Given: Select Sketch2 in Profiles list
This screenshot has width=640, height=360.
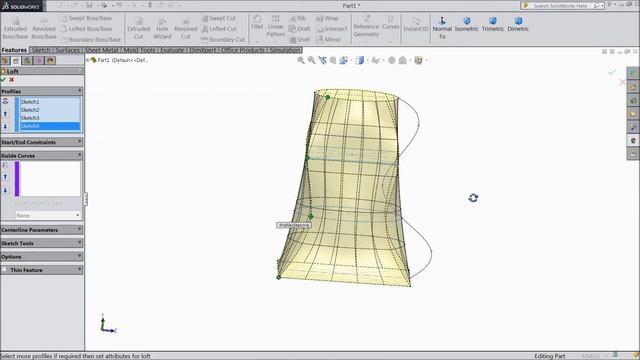Looking at the screenshot, I should point(50,110).
